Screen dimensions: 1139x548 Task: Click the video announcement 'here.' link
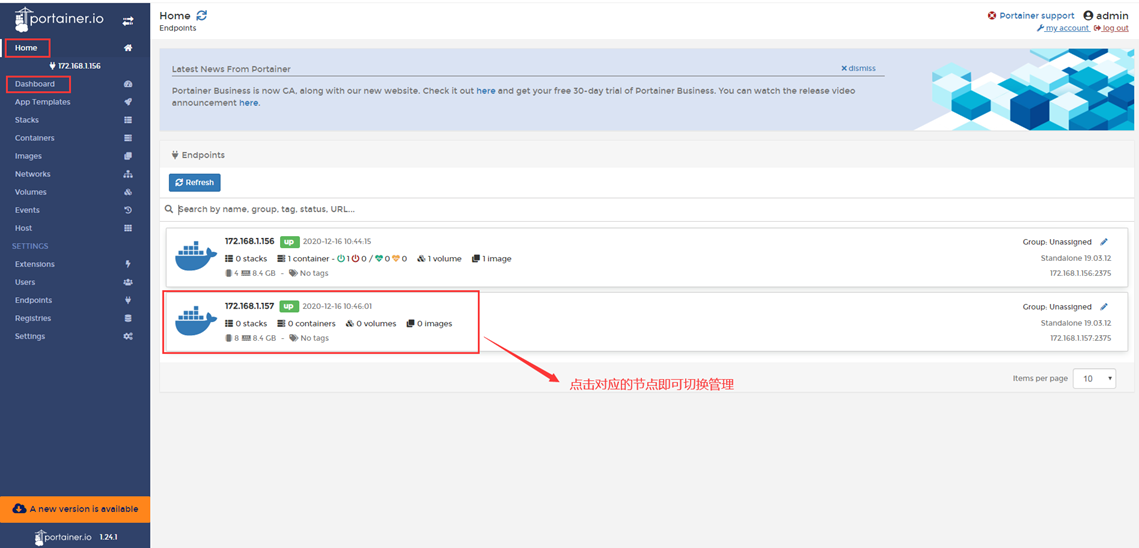[249, 103]
